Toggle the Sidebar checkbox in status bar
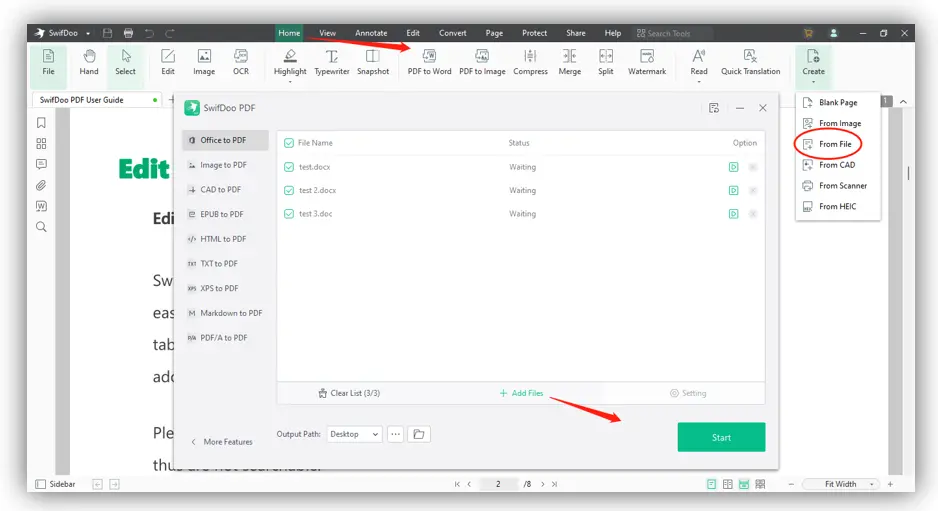938x511 pixels. [x=41, y=484]
